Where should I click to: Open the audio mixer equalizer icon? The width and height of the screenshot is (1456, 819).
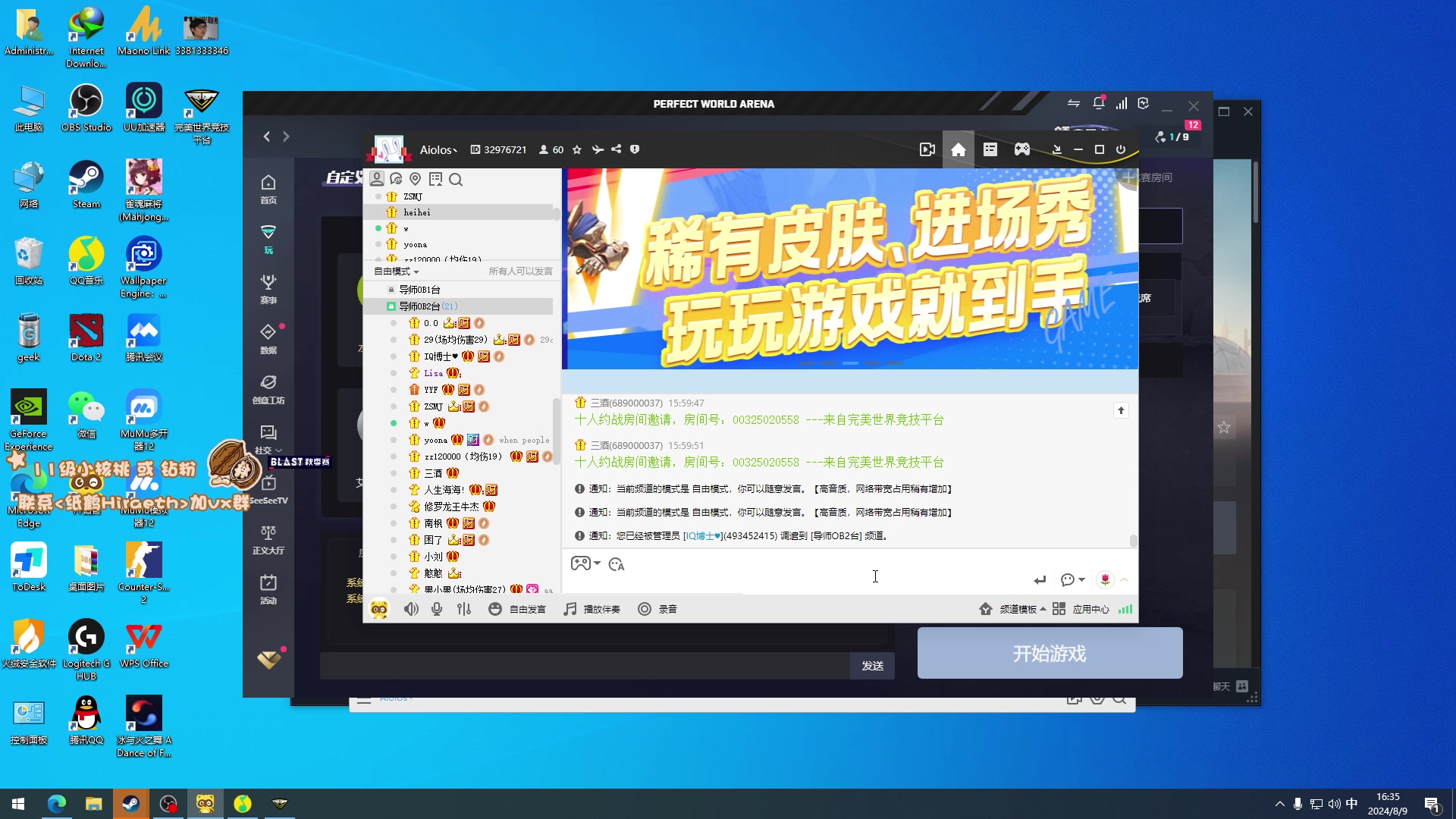(x=464, y=609)
